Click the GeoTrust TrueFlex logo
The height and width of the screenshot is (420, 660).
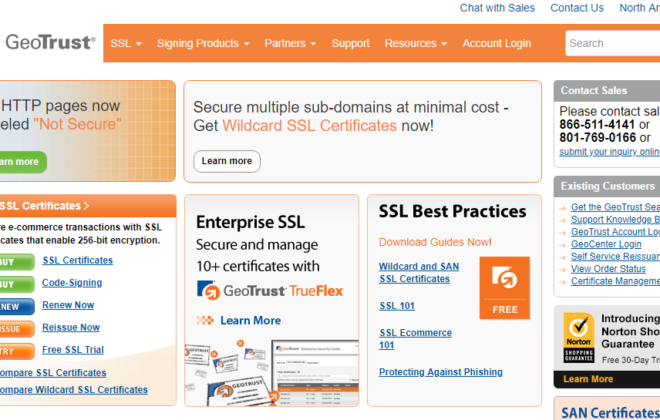coord(270,290)
